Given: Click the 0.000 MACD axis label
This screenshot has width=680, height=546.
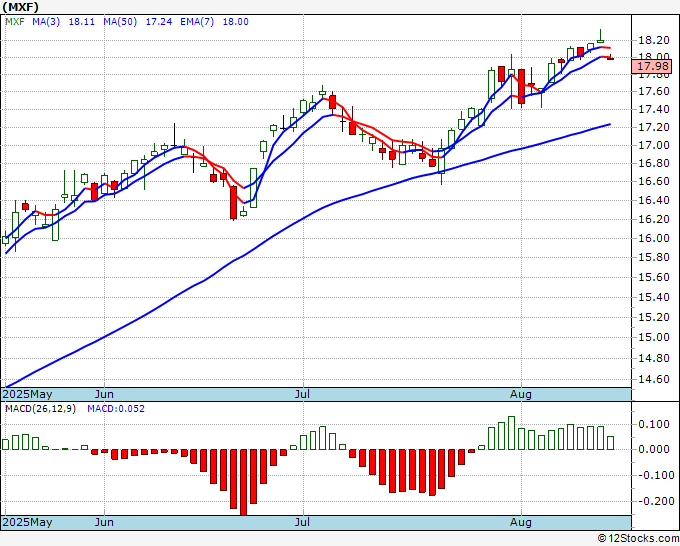Looking at the screenshot, I should click(654, 449).
